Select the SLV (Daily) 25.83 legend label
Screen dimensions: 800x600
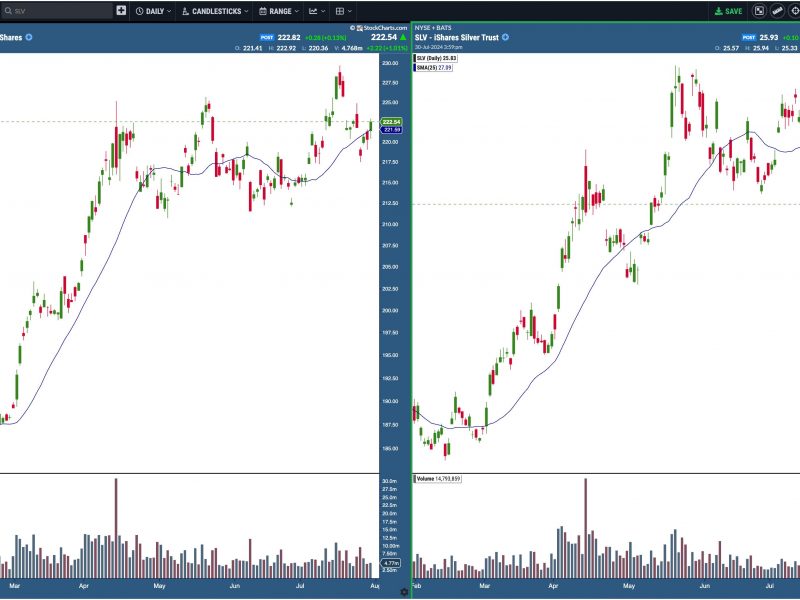[x=436, y=58]
